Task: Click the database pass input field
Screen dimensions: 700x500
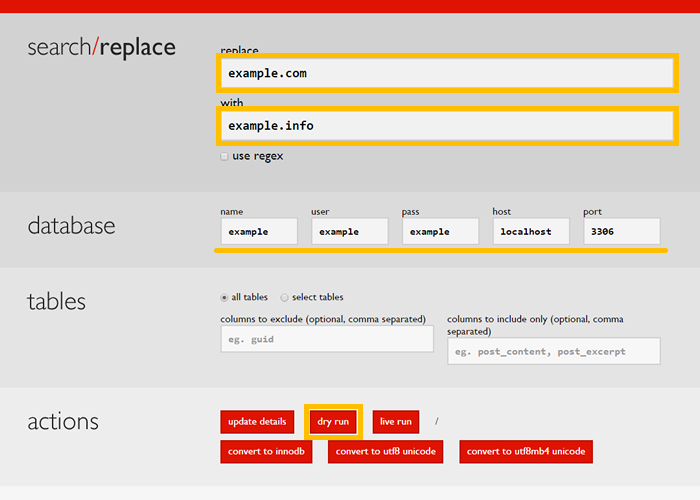Action: coord(441,231)
